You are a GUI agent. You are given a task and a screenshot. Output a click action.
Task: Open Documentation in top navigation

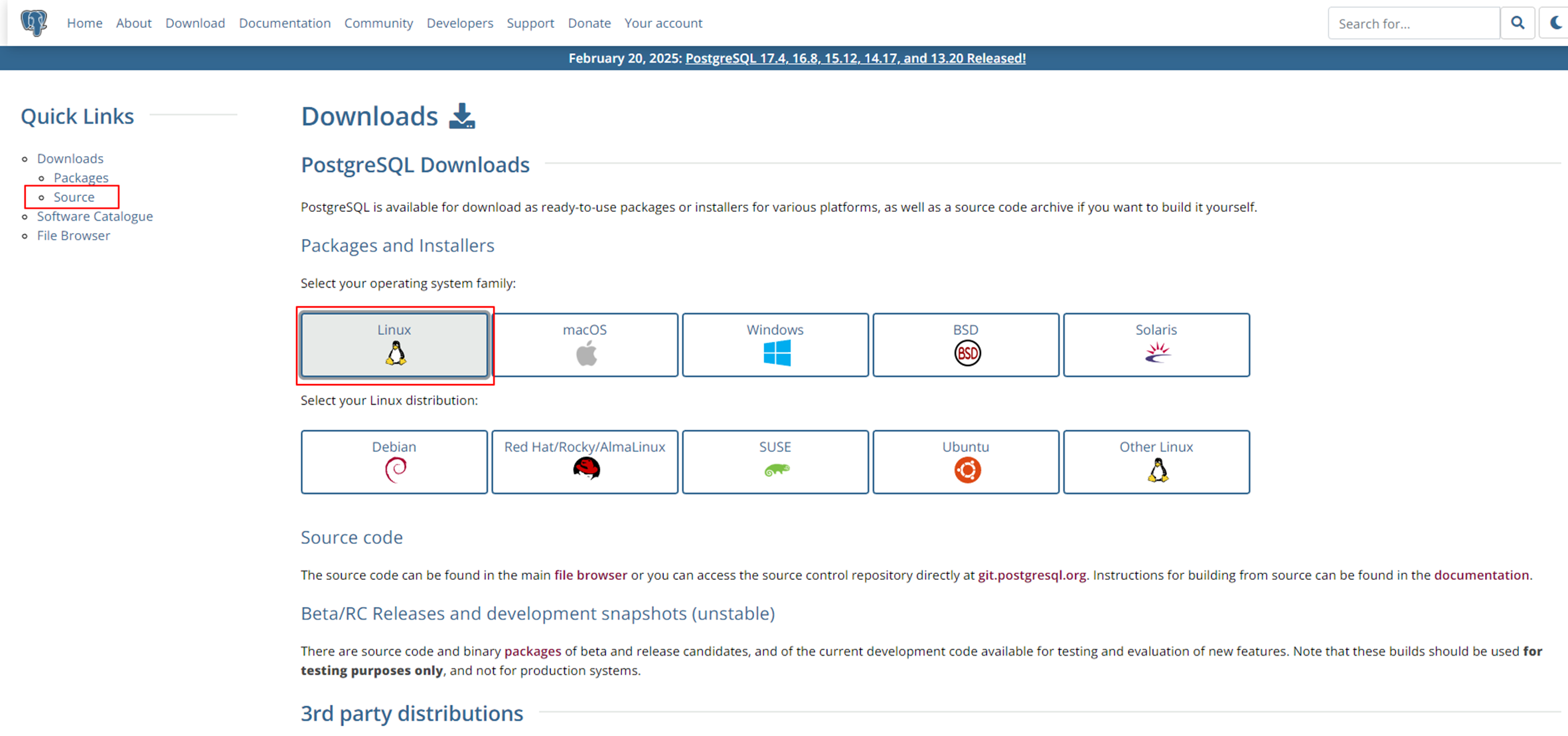coord(284,23)
